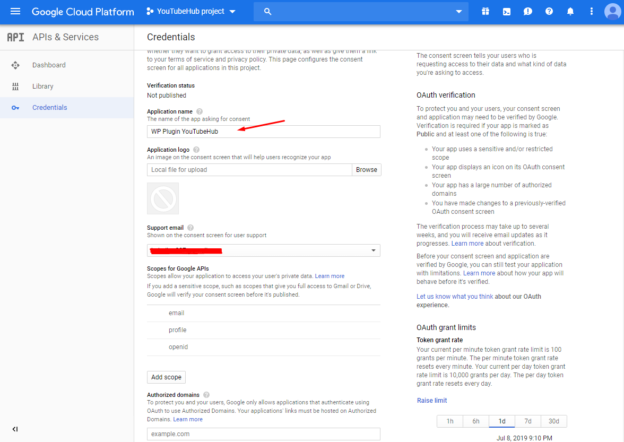The height and width of the screenshot is (442, 624).
Task: Select the 1h time range tab
Action: point(450,420)
